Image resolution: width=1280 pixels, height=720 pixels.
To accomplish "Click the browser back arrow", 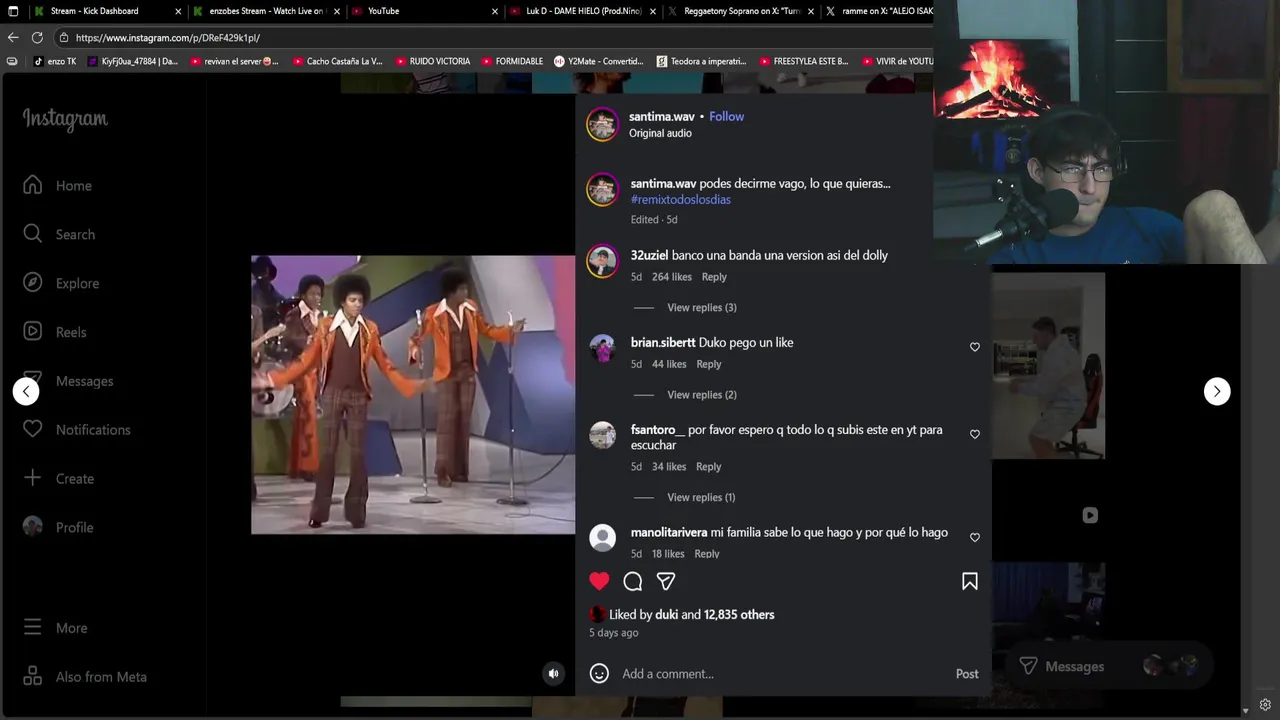I will [x=13, y=37].
